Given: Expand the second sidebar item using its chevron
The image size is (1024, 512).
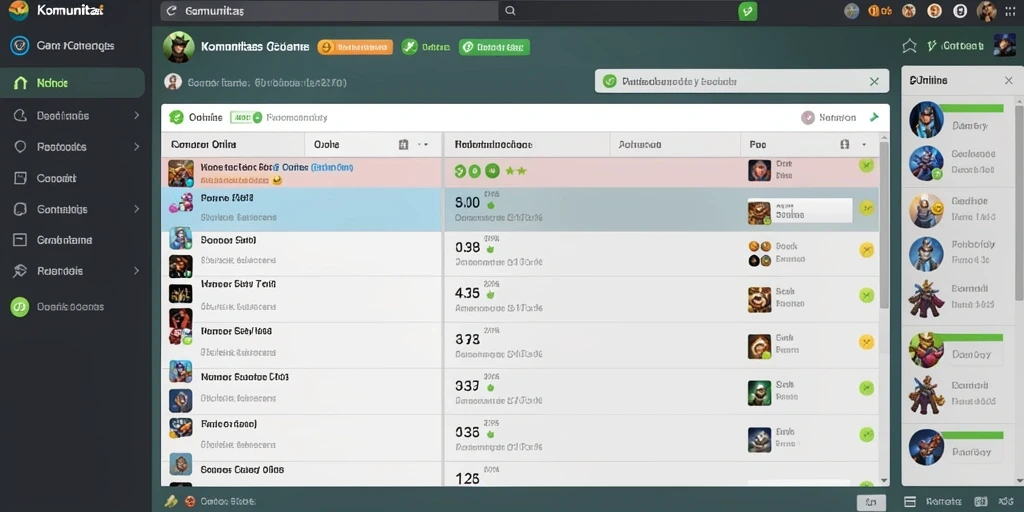Looking at the screenshot, I should [136, 116].
